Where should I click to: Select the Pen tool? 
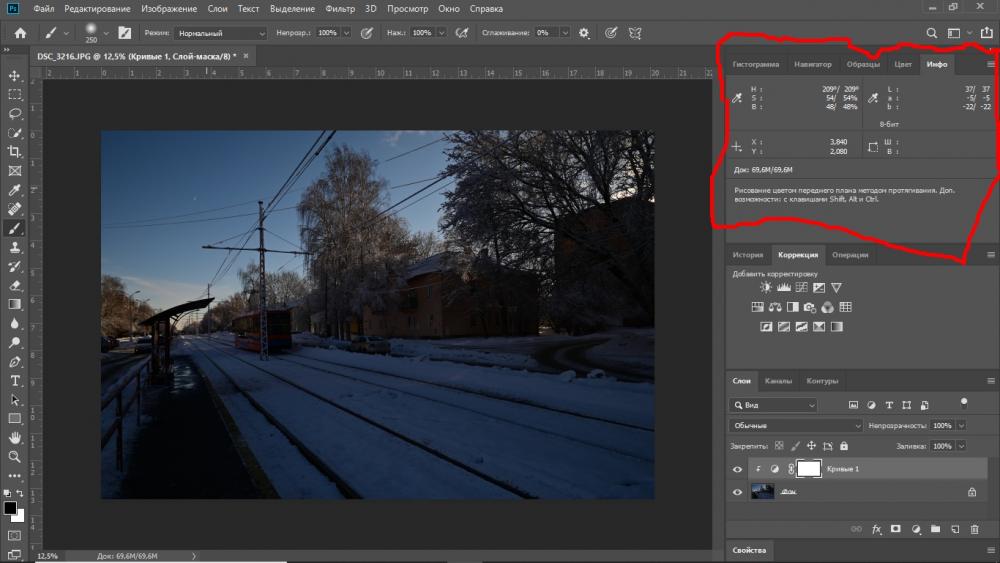pyautogui.click(x=14, y=362)
